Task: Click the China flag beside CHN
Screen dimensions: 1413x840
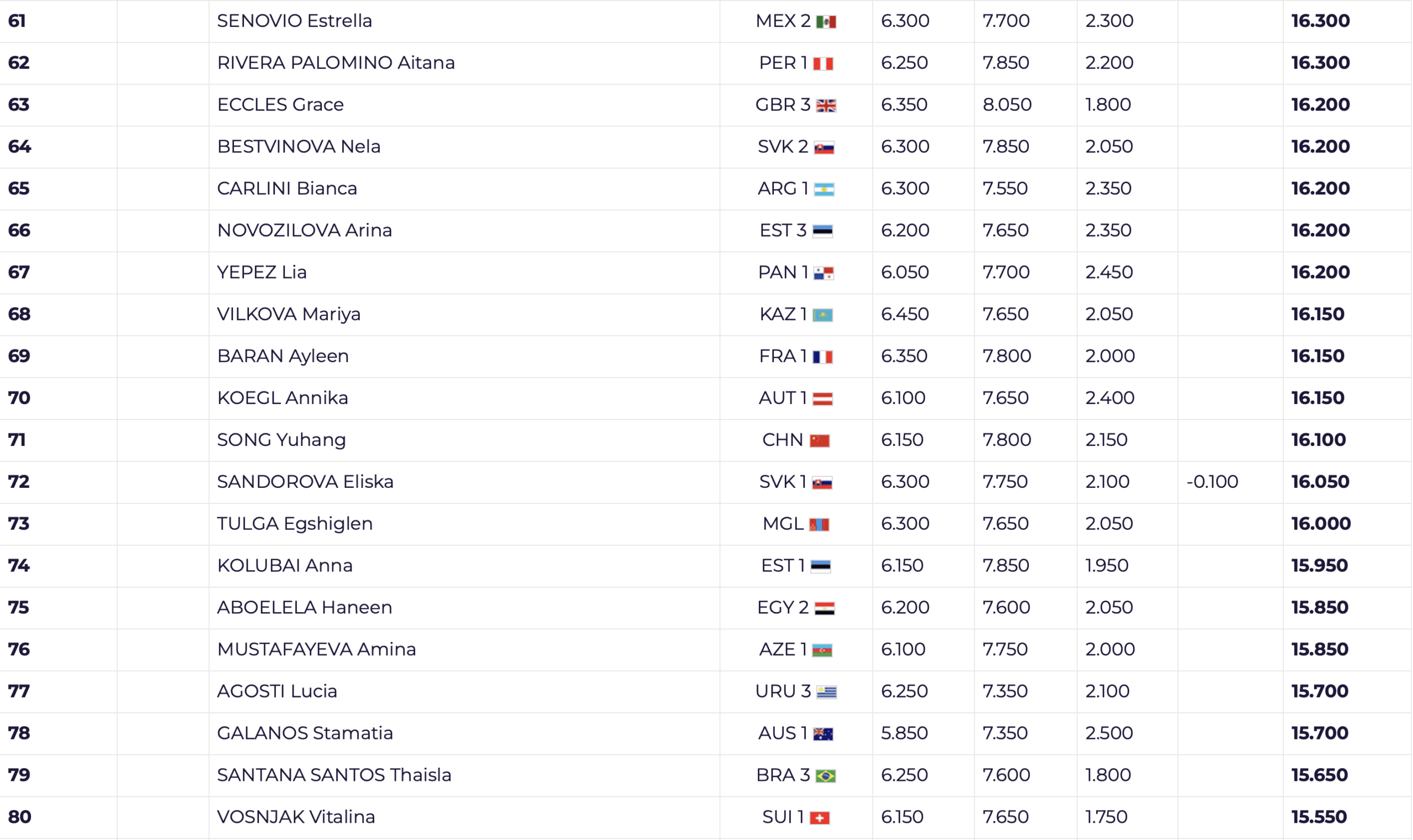Action: click(x=820, y=441)
